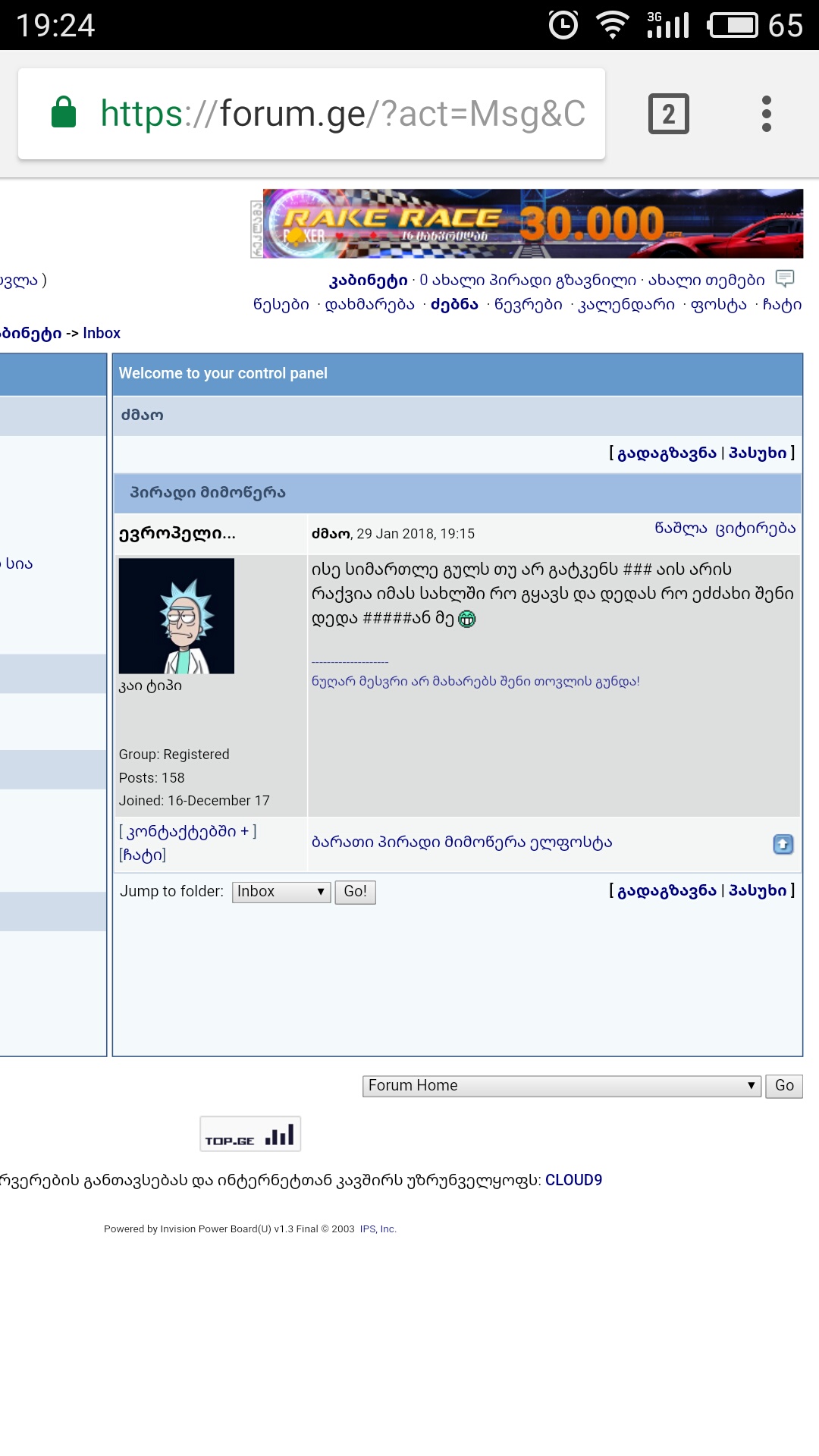Select the Joined: 16-December 17 text

point(194,801)
